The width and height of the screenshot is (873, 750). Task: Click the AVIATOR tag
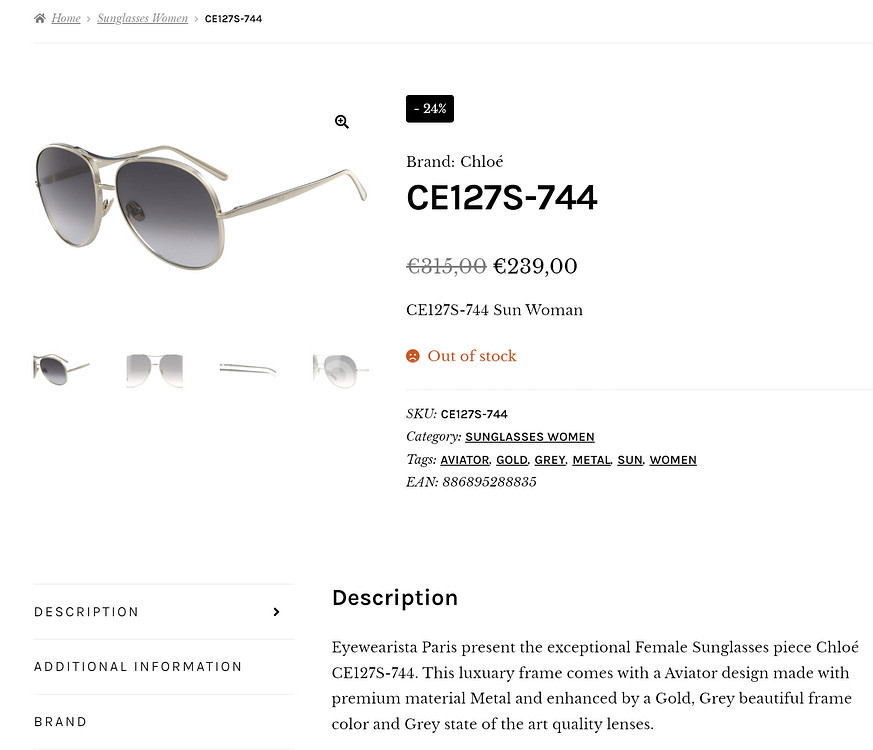[464, 460]
